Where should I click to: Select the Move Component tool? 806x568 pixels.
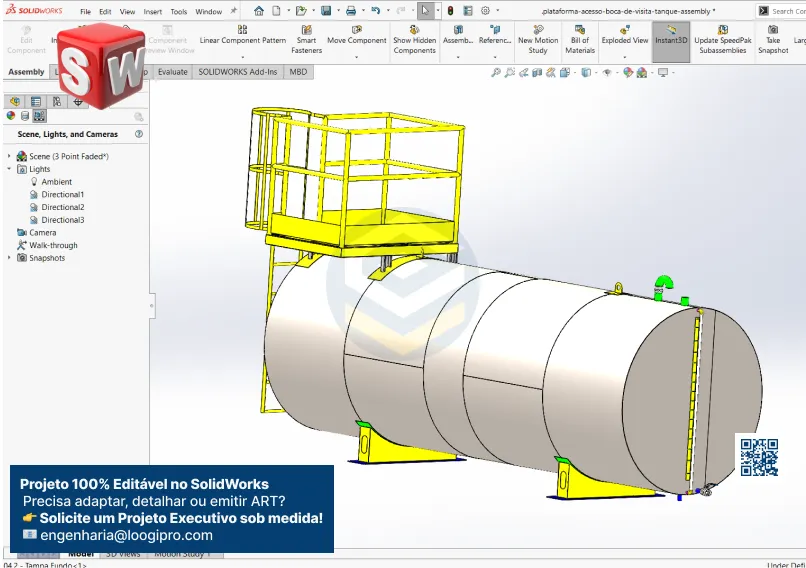(x=356, y=36)
